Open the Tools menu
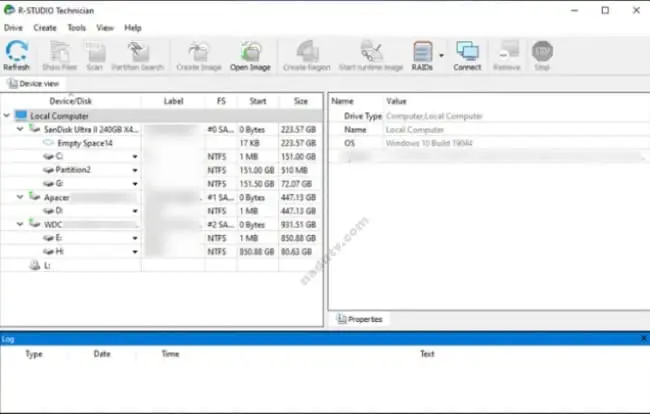This screenshot has width=650, height=414. point(77,28)
